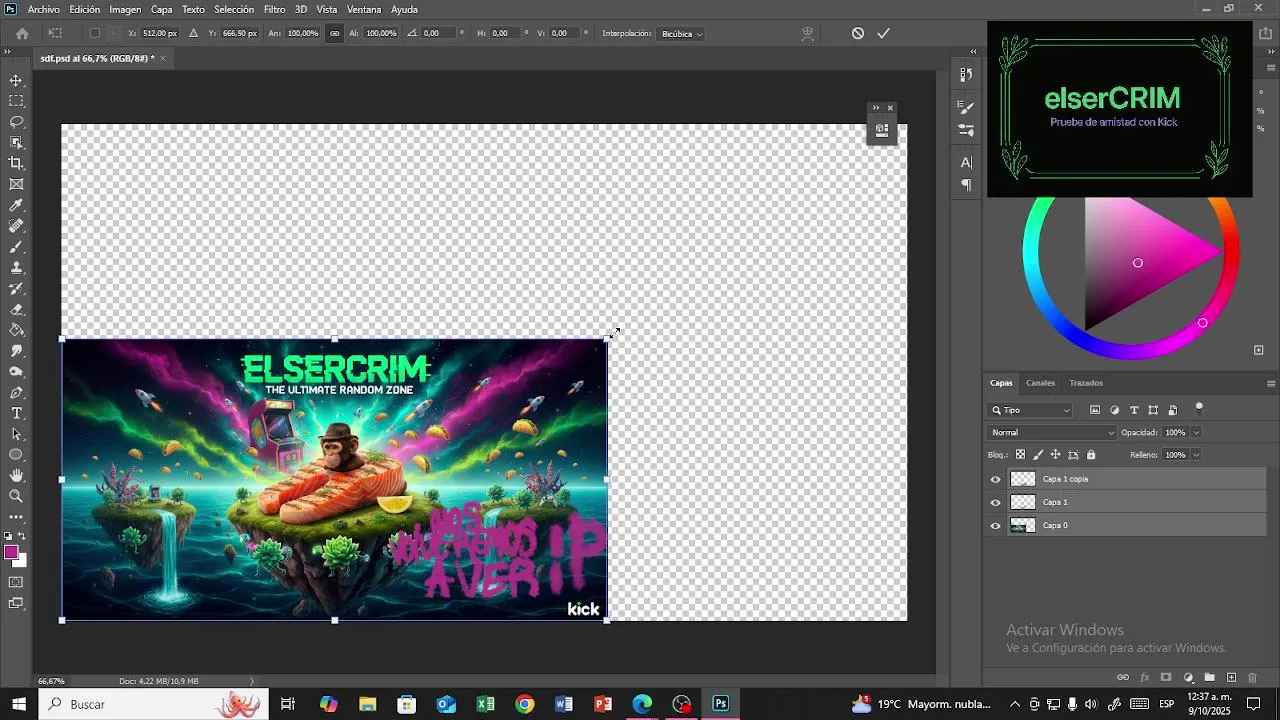Open the Layers panel options menu
This screenshot has width=1280, height=720.
coord(1271,383)
